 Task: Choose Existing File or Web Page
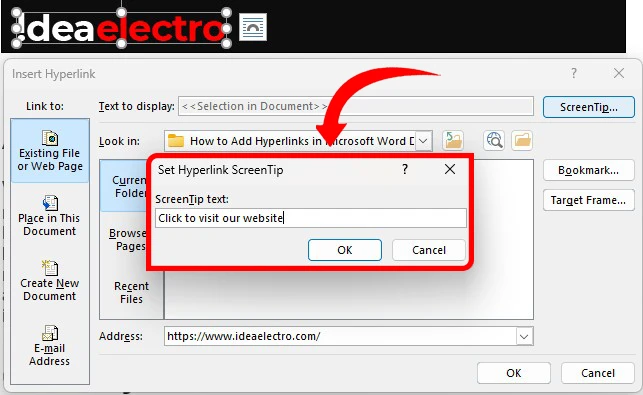tap(50, 151)
